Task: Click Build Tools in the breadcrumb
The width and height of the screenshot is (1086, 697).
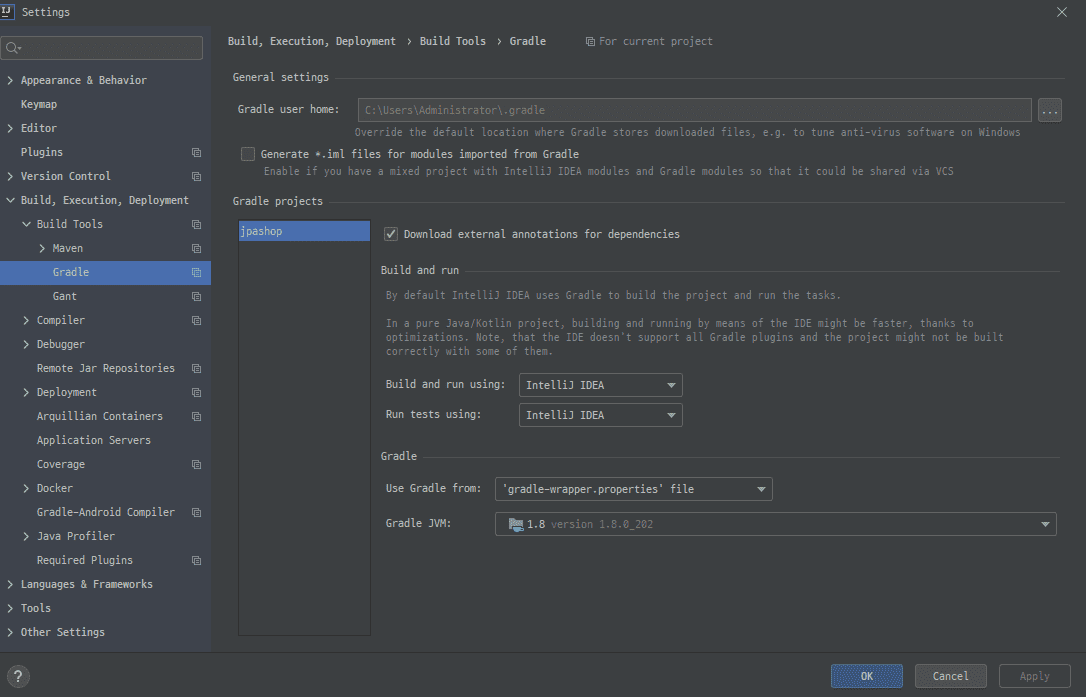Action: (x=452, y=41)
